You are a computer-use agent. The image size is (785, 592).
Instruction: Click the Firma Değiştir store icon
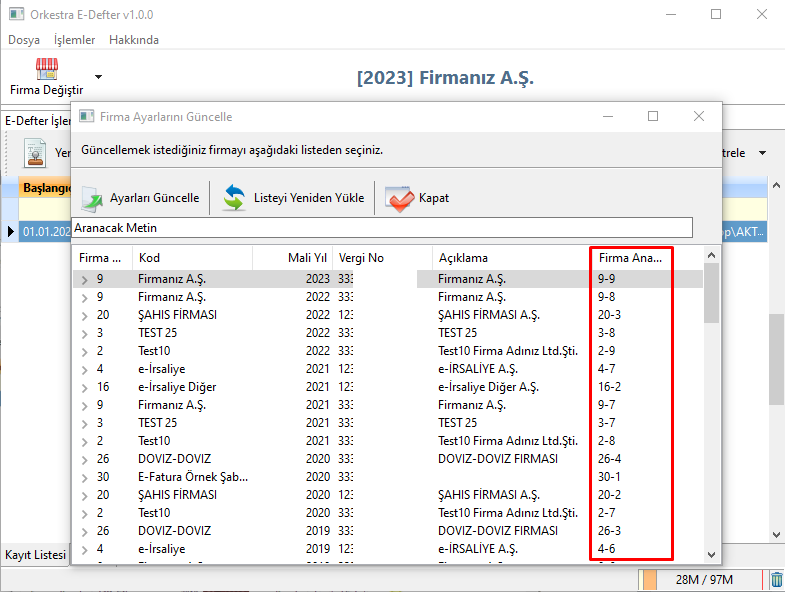[46, 69]
